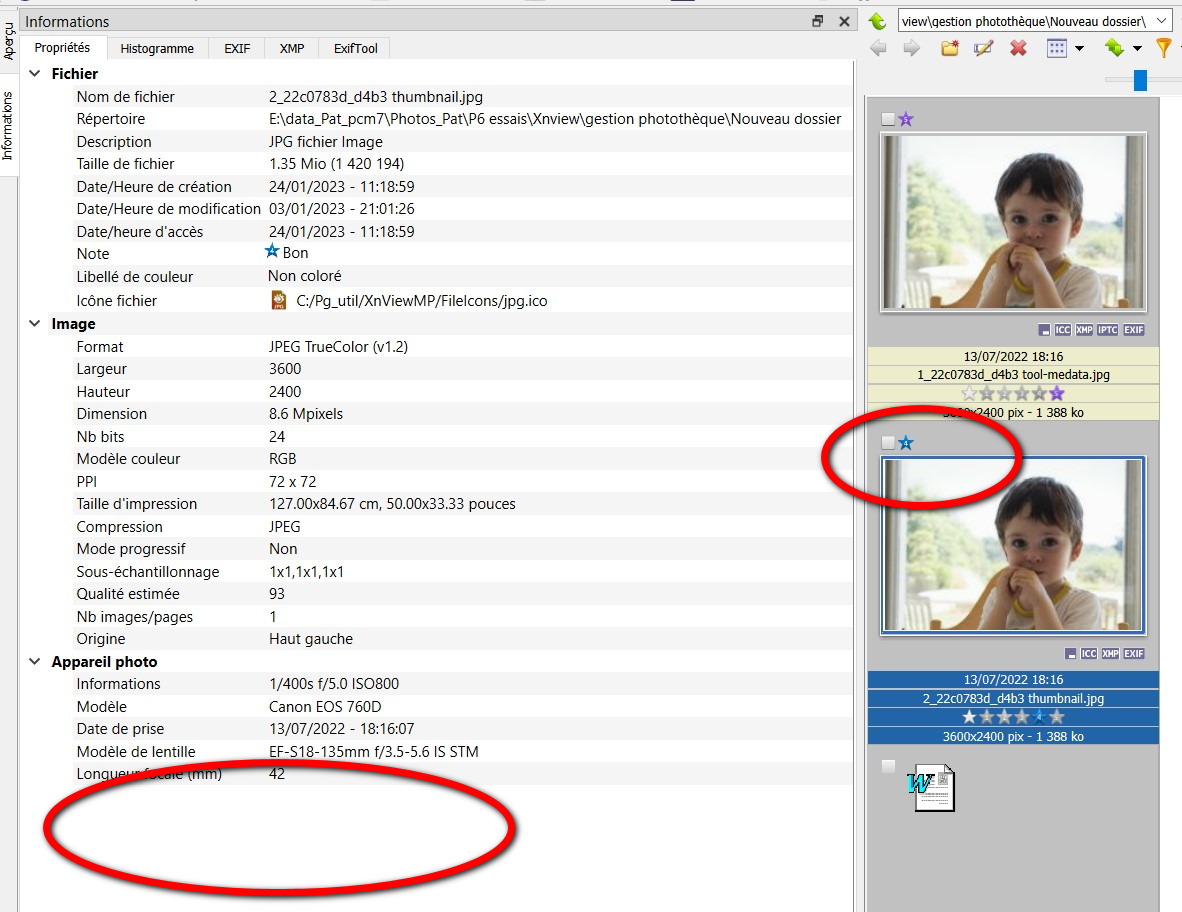Open the Aperçu vertical side tab

click(x=9, y=41)
